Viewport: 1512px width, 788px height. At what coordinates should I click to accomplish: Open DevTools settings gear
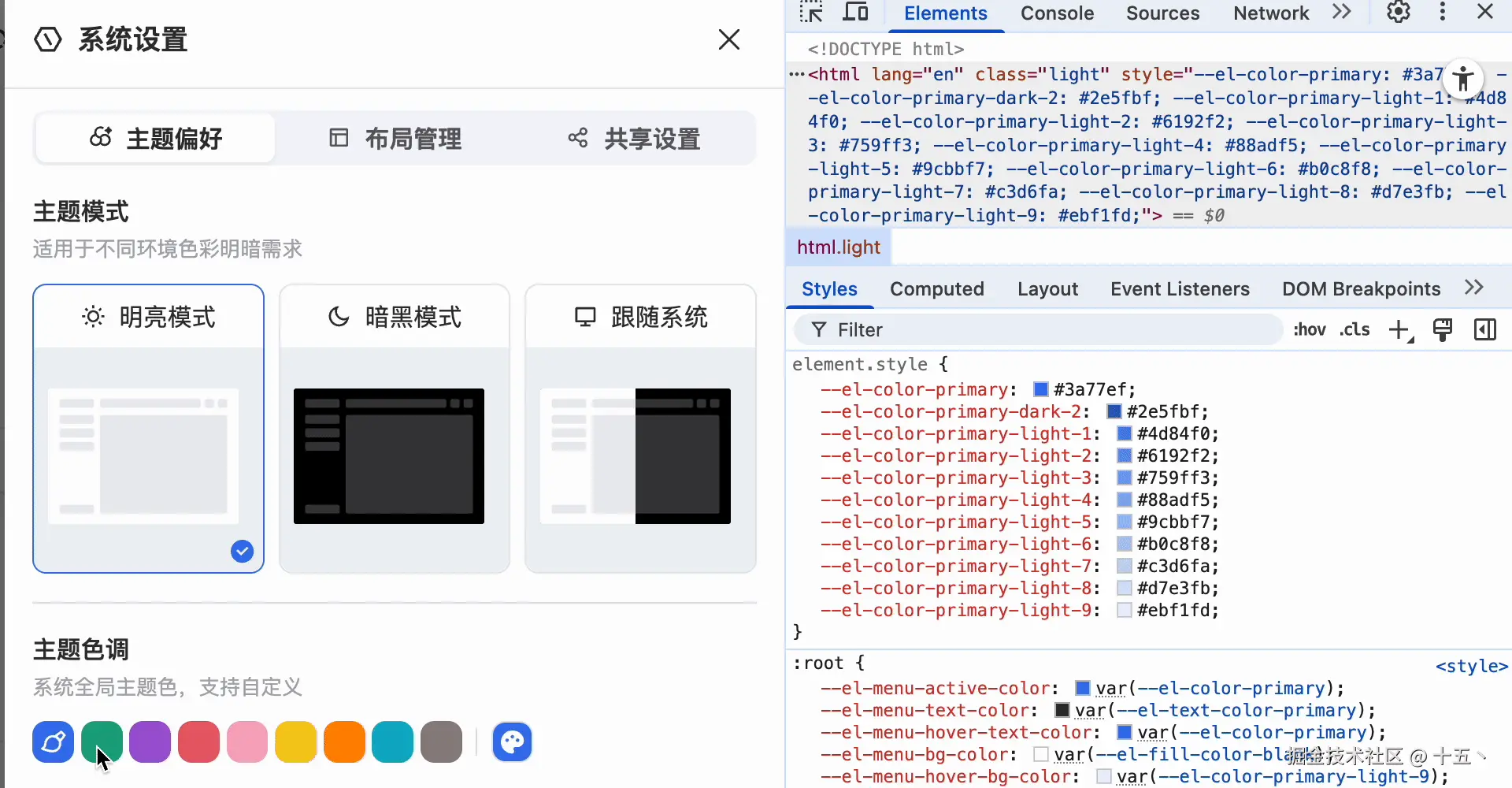click(1399, 12)
